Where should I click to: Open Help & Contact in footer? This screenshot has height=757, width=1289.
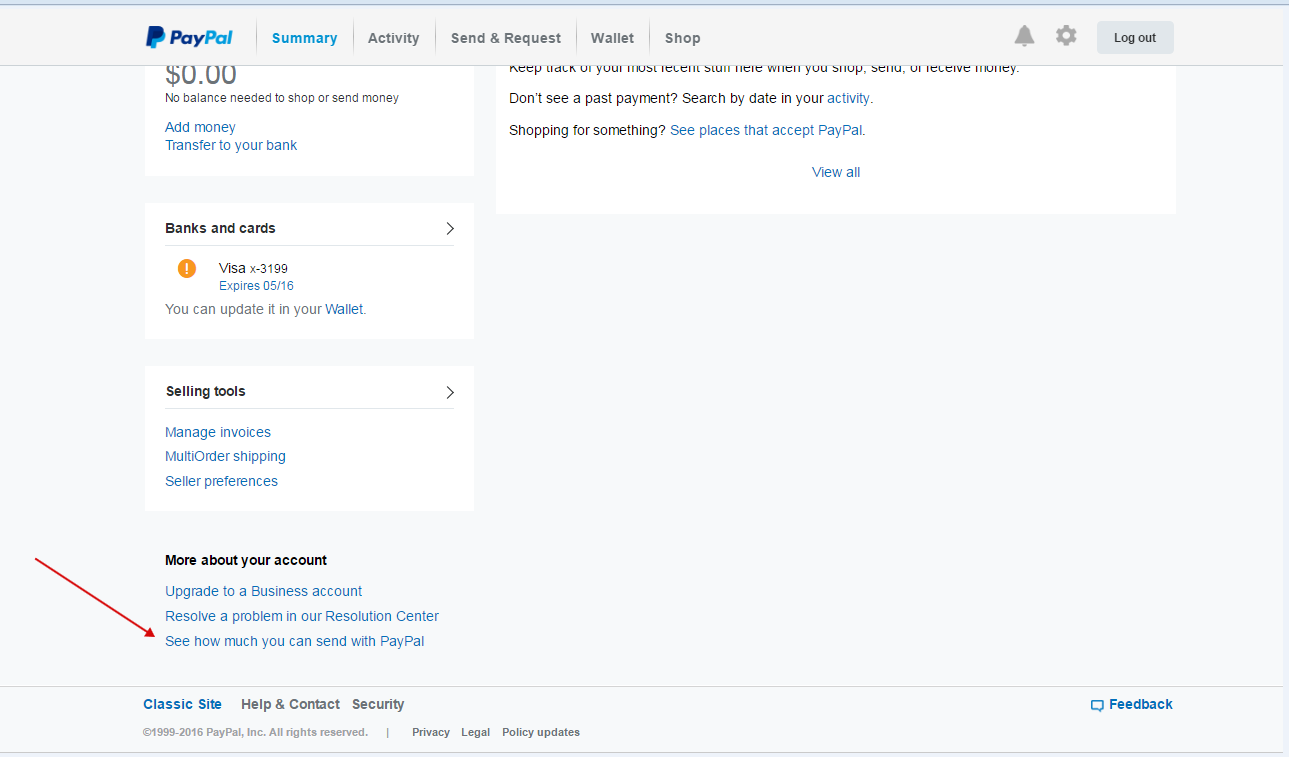pos(290,704)
